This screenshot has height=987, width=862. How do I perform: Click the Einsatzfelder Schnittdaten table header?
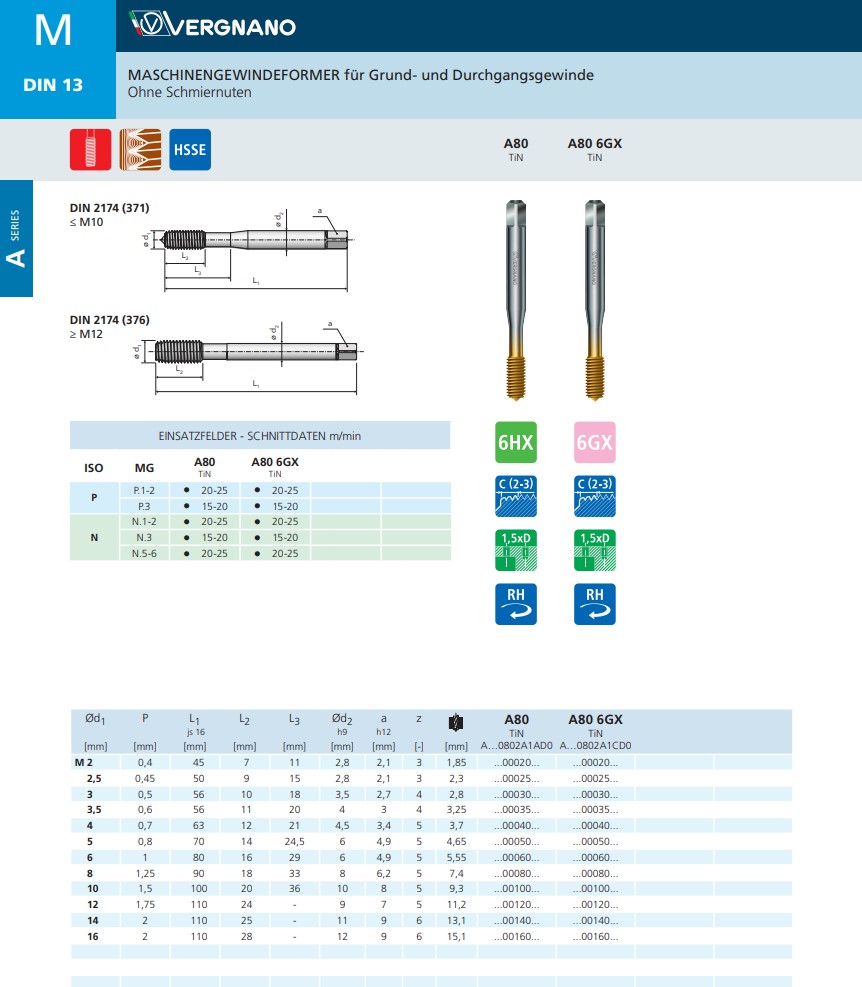[259, 436]
